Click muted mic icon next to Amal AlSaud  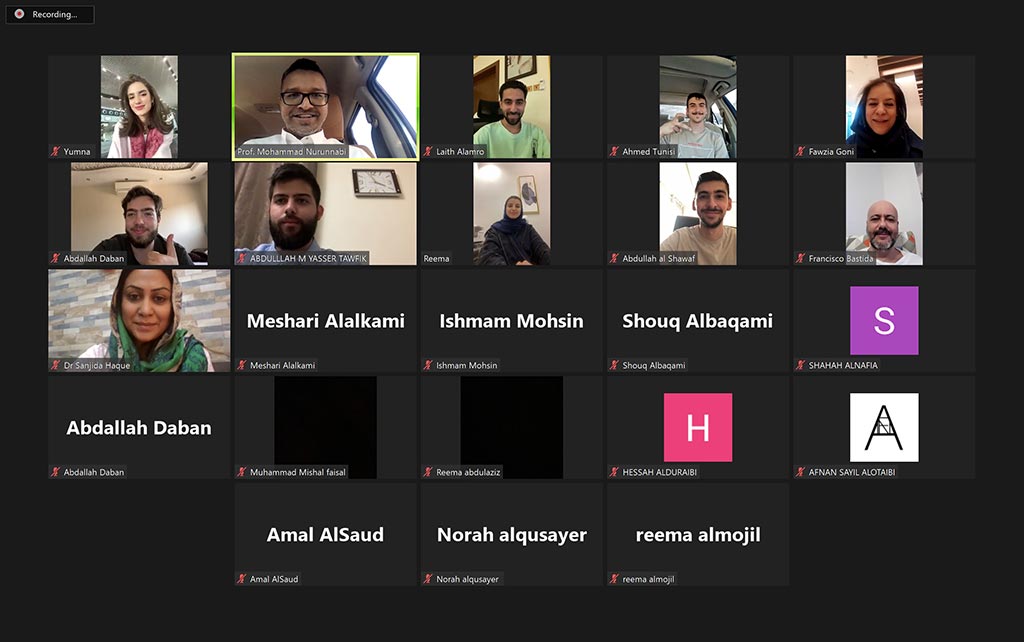pos(242,579)
